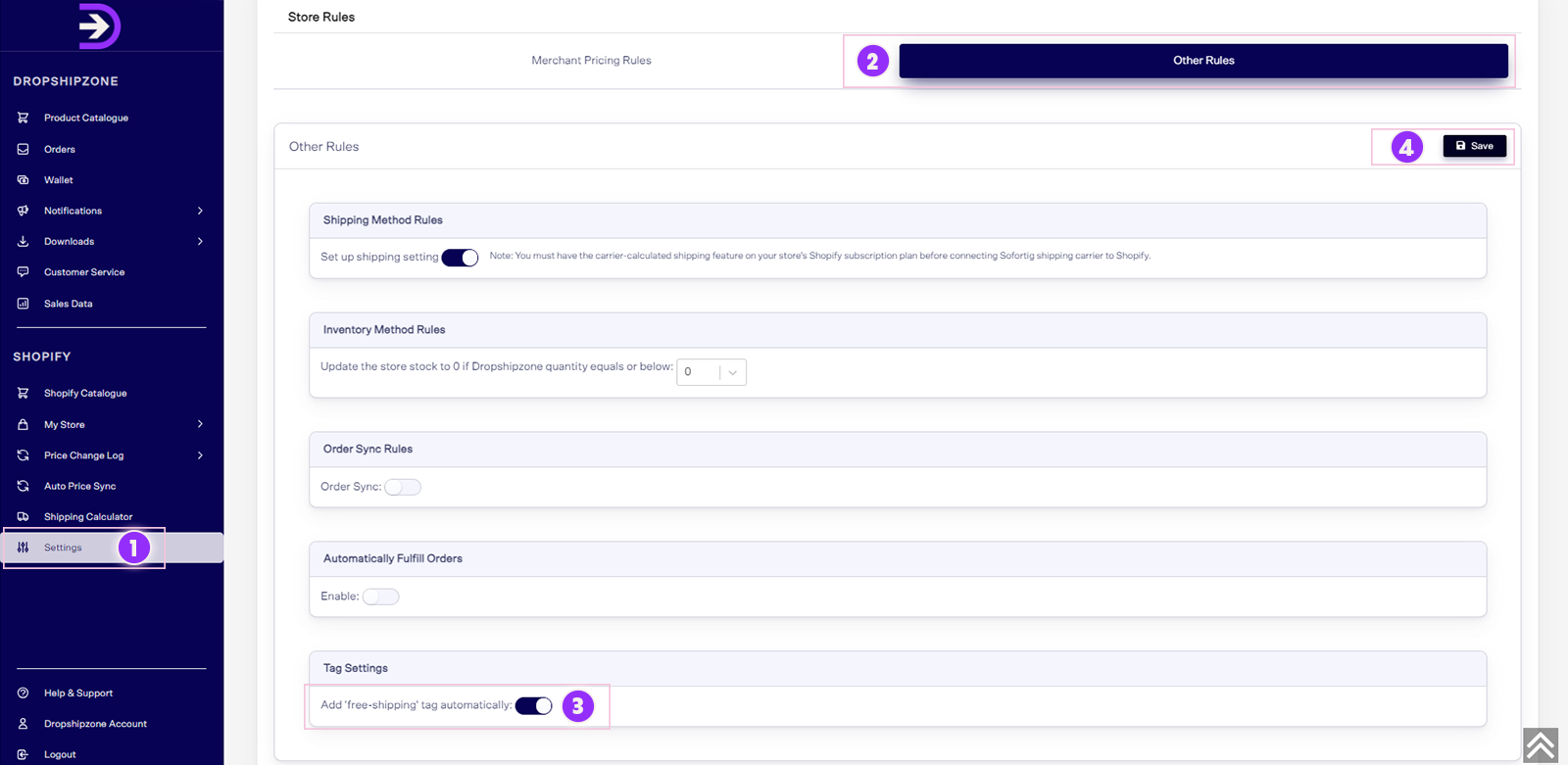Click the Save button
Image resolution: width=1568 pixels, height=765 pixels.
tap(1475, 146)
